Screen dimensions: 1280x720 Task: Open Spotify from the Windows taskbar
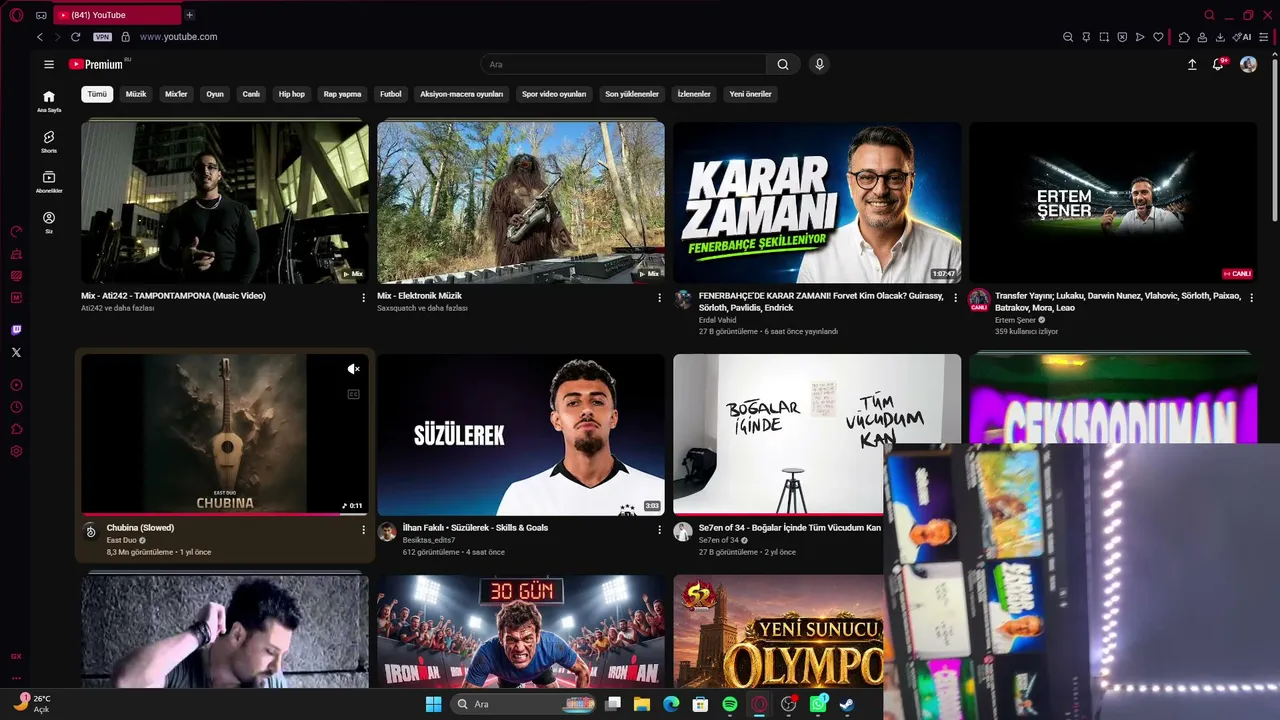pos(730,704)
